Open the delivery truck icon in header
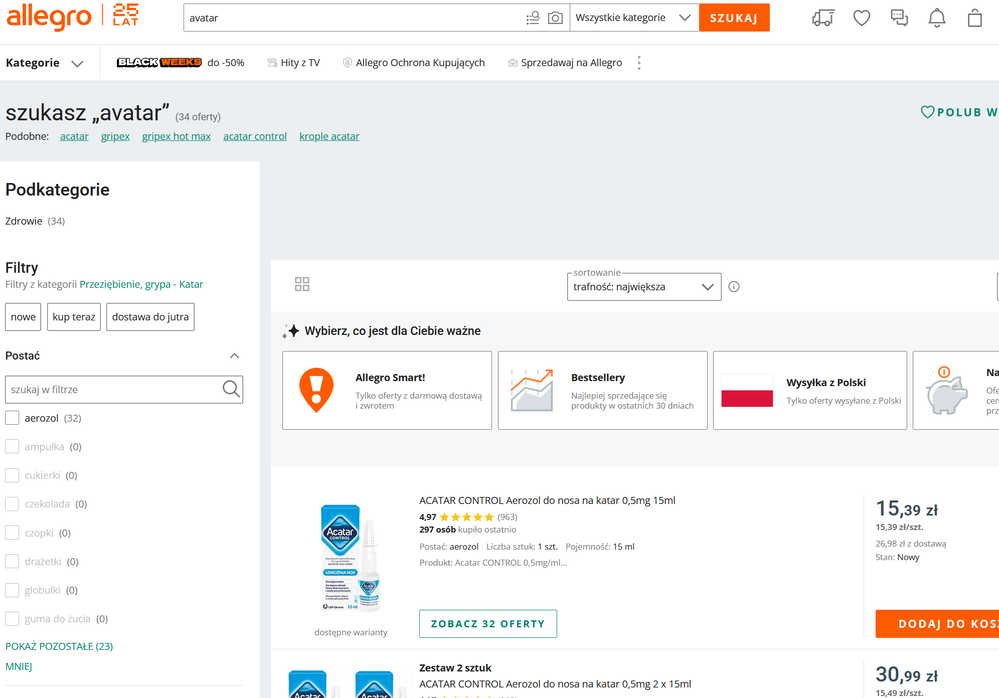Viewport: 999px width, 698px height. coord(823,18)
